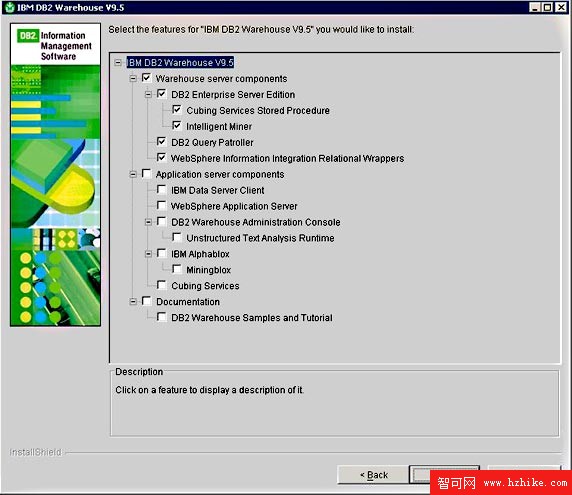The width and height of the screenshot is (572, 495).
Task: Uncheck the Warehouse server components checkbox
Action: [146, 78]
